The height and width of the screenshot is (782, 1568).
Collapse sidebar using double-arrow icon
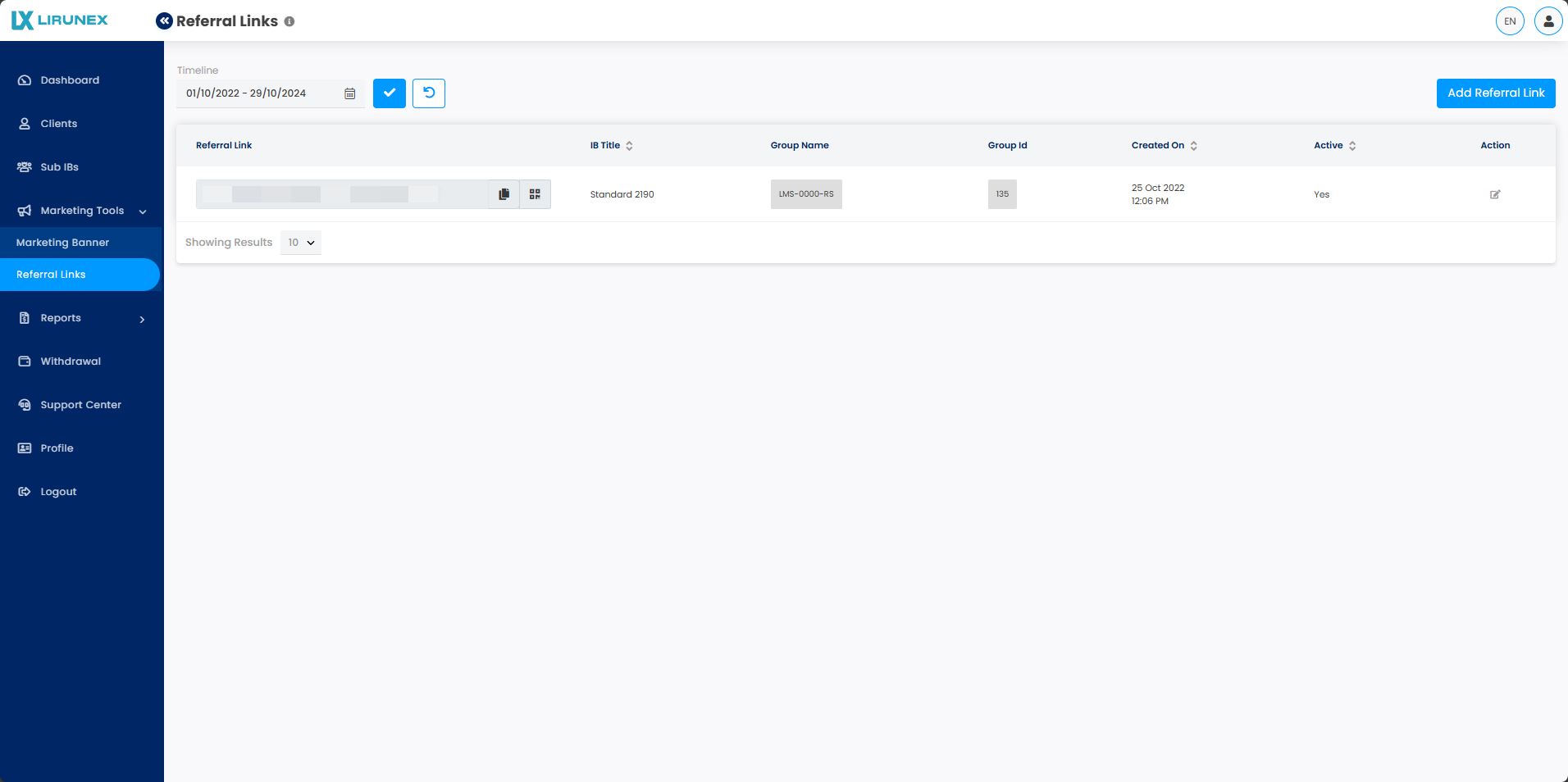click(x=164, y=21)
